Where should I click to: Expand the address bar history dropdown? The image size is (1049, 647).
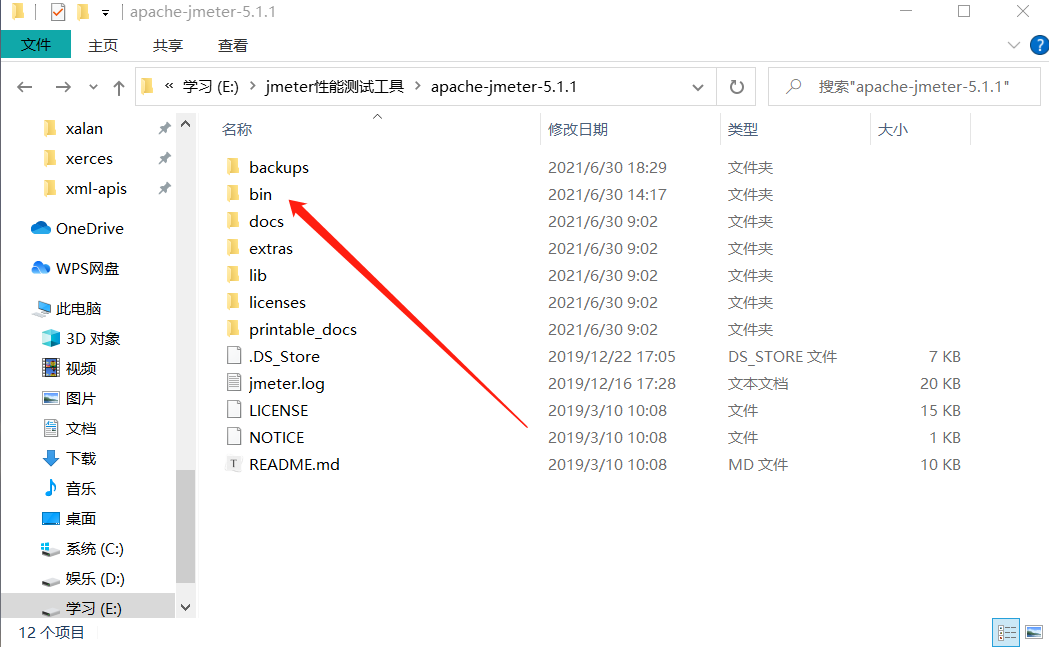coord(698,88)
